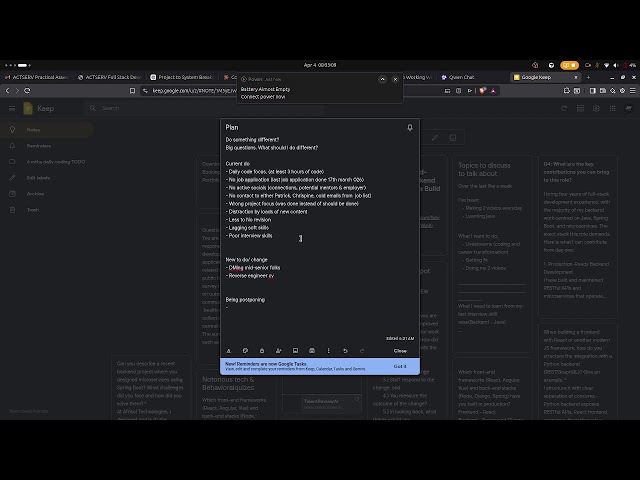640x480 pixels.
Task: Go forward in the browser
Action: (17, 91)
